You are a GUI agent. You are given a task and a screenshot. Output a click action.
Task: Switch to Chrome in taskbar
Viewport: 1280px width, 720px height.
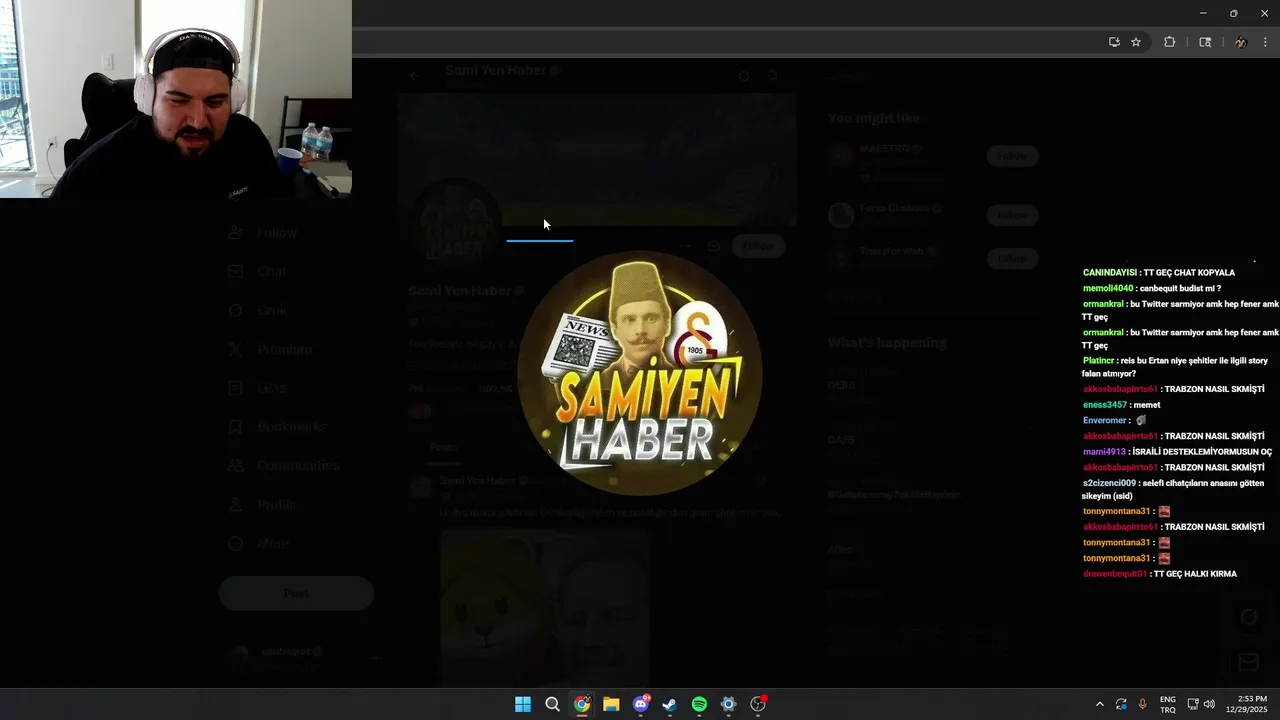[582, 704]
